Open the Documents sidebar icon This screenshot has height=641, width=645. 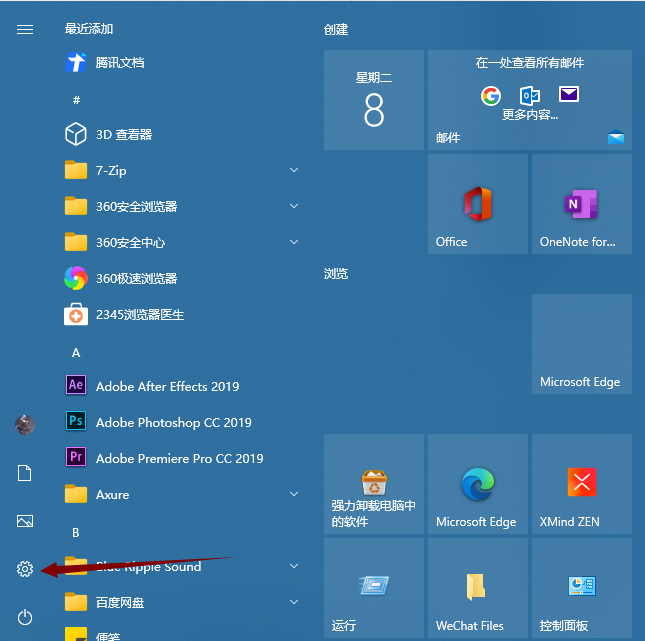25,473
